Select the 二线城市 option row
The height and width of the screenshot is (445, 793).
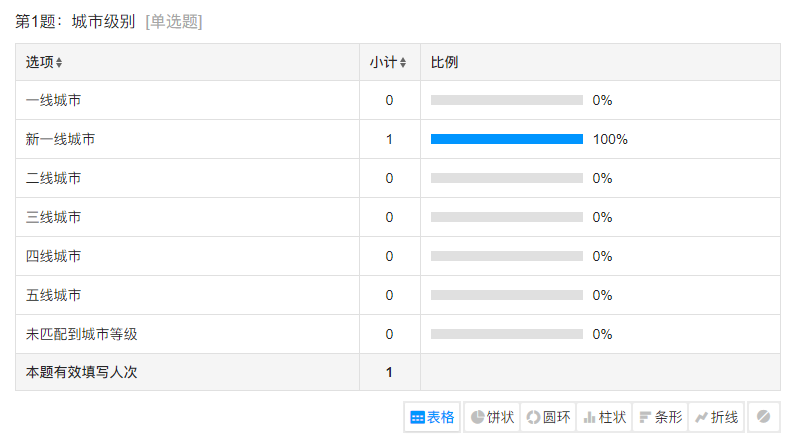click(x=398, y=178)
